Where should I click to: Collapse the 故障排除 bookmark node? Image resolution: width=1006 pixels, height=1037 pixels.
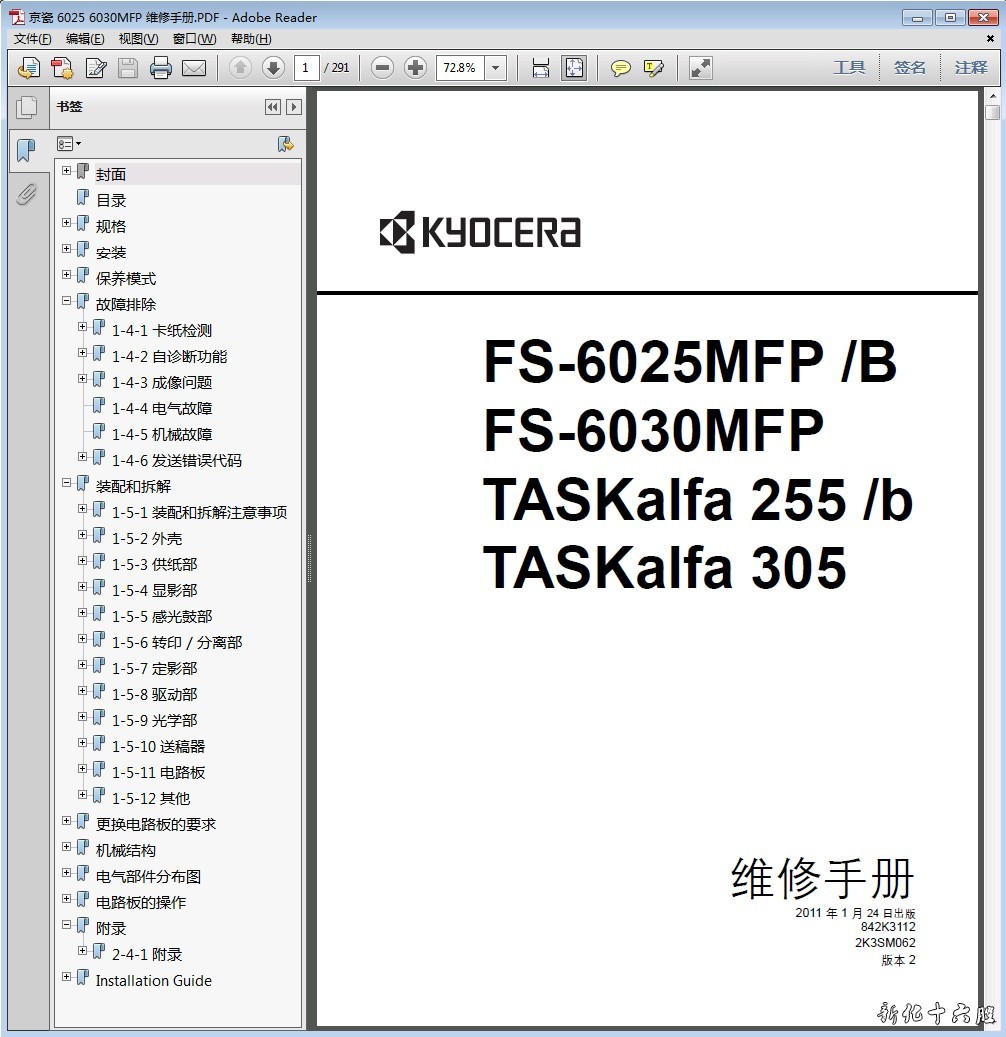coord(67,300)
